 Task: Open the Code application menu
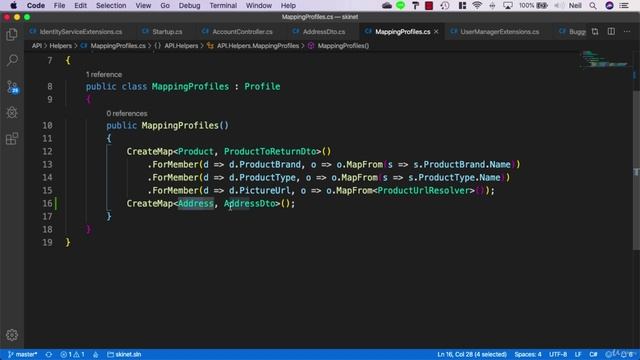(x=36, y=6)
